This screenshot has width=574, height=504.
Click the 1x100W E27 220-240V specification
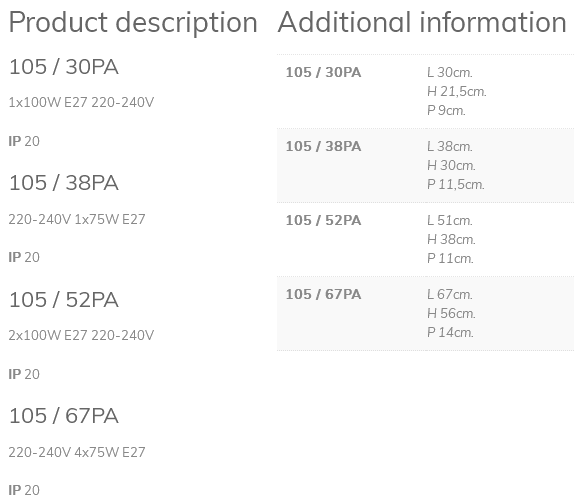(x=81, y=102)
